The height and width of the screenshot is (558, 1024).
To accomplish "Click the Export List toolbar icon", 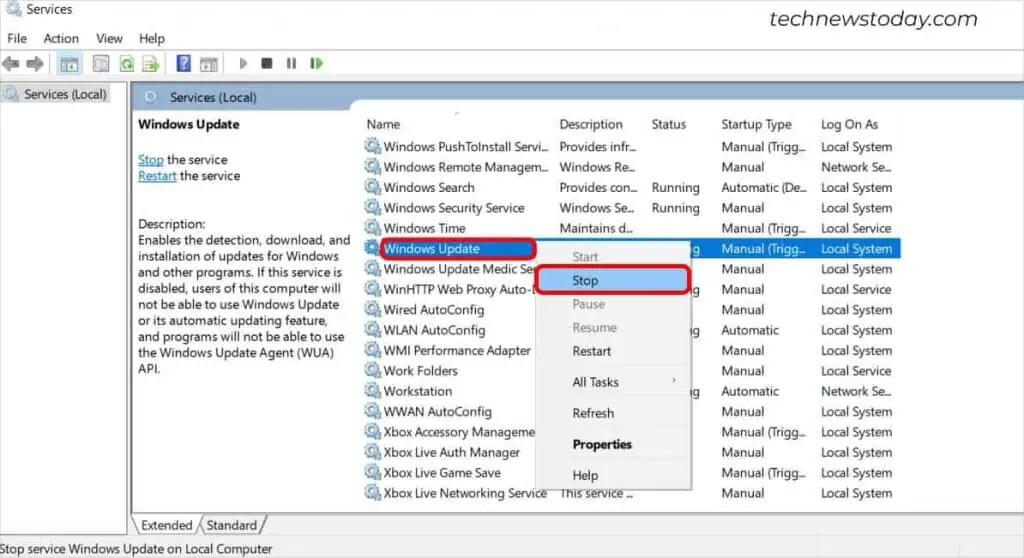I will [x=151, y=63].
